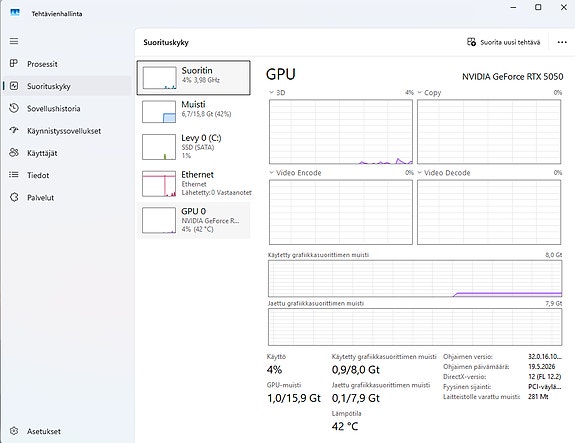Go to Prosessit page

[67, 64]
